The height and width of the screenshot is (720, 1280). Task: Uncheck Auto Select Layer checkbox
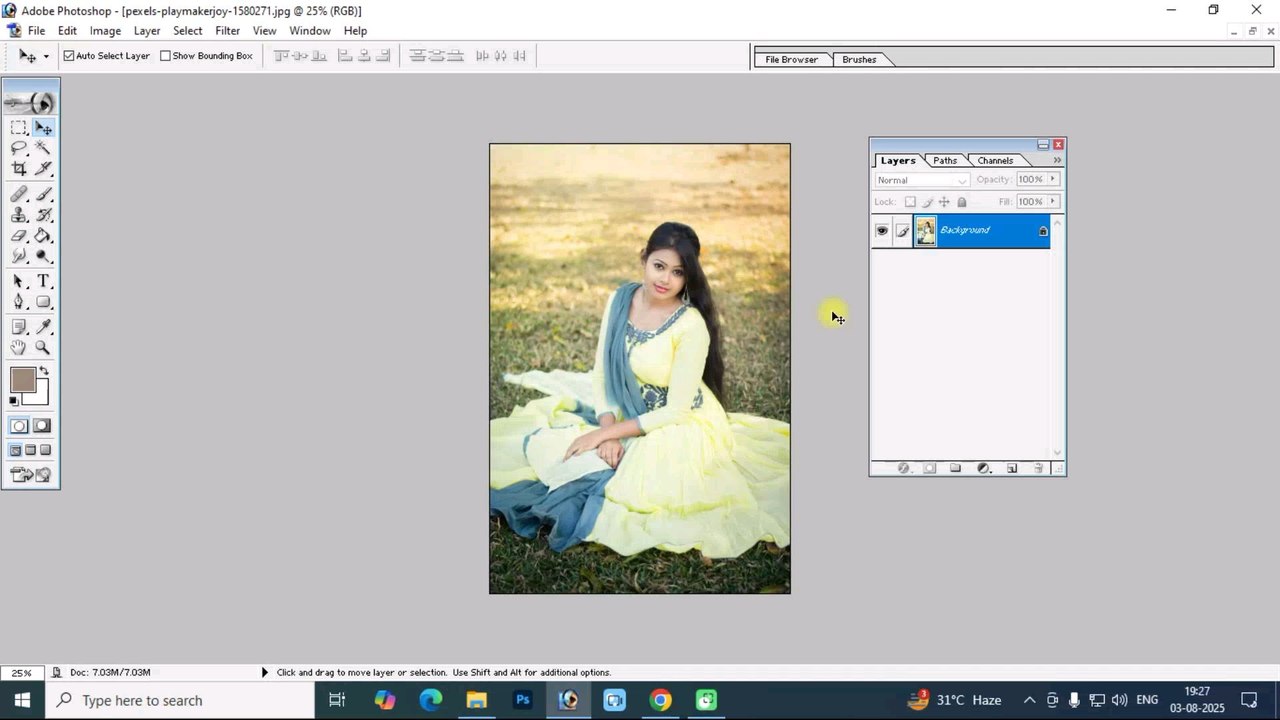pos(69,56)
